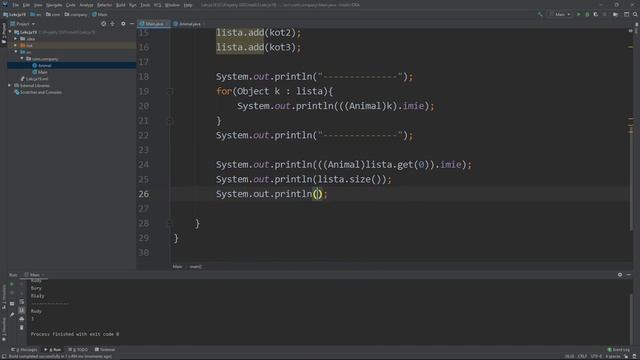
Task: Expand the .idea folder
Action: (x=16, y=39)
